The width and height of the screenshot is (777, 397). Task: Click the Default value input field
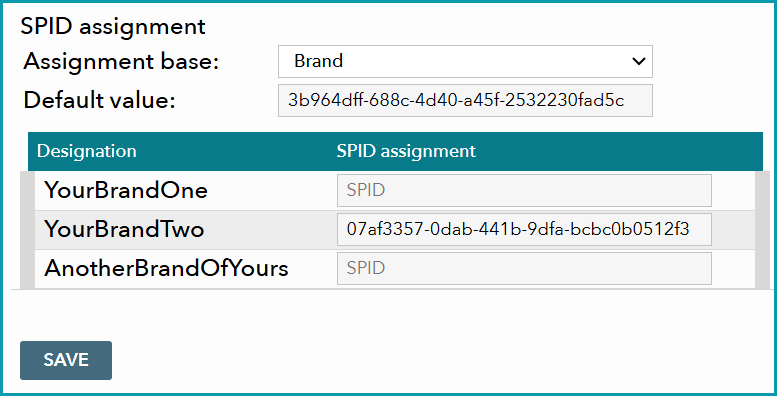(x=465, y=101)
